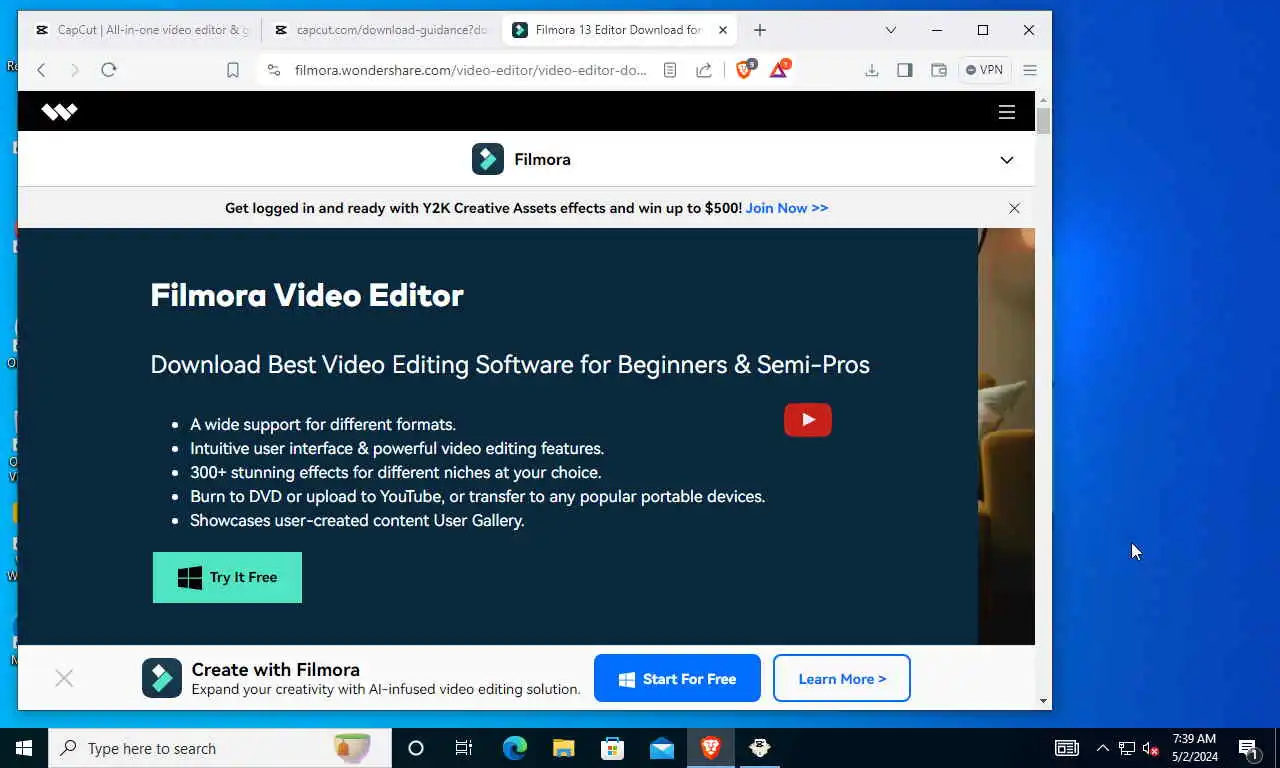Click the Filmora logo icon in the product bar

[488, 159]
